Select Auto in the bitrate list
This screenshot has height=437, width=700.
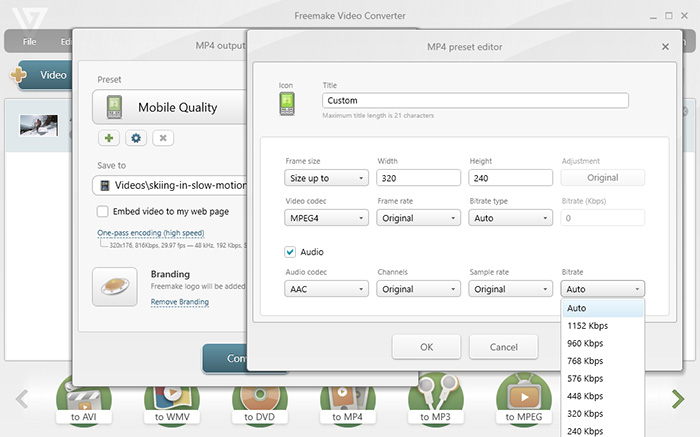point(602,308)
